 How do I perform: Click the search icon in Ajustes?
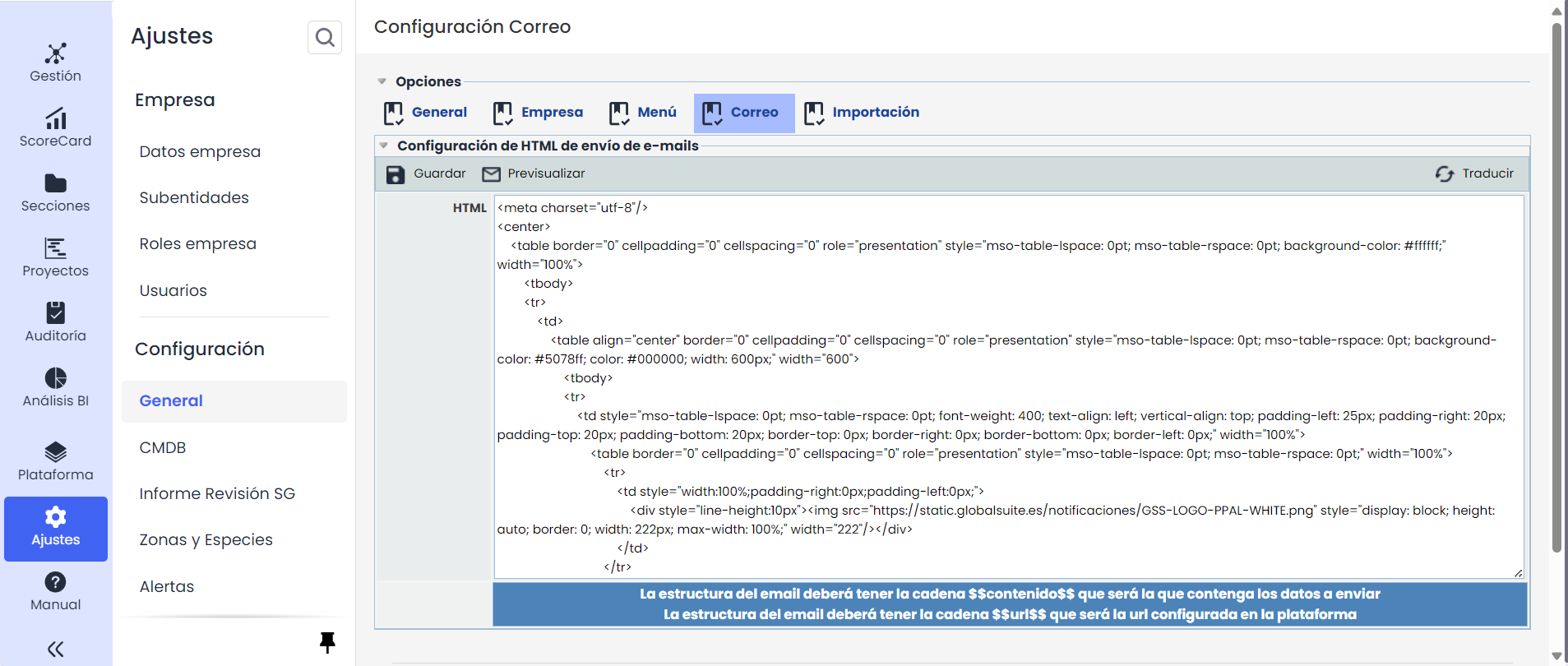pos(325,37)
